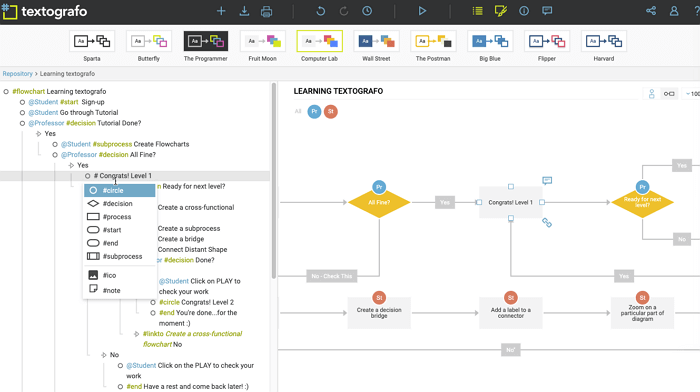Toggle the orange St role filter

pyautogui.click(x=331, y=111)
